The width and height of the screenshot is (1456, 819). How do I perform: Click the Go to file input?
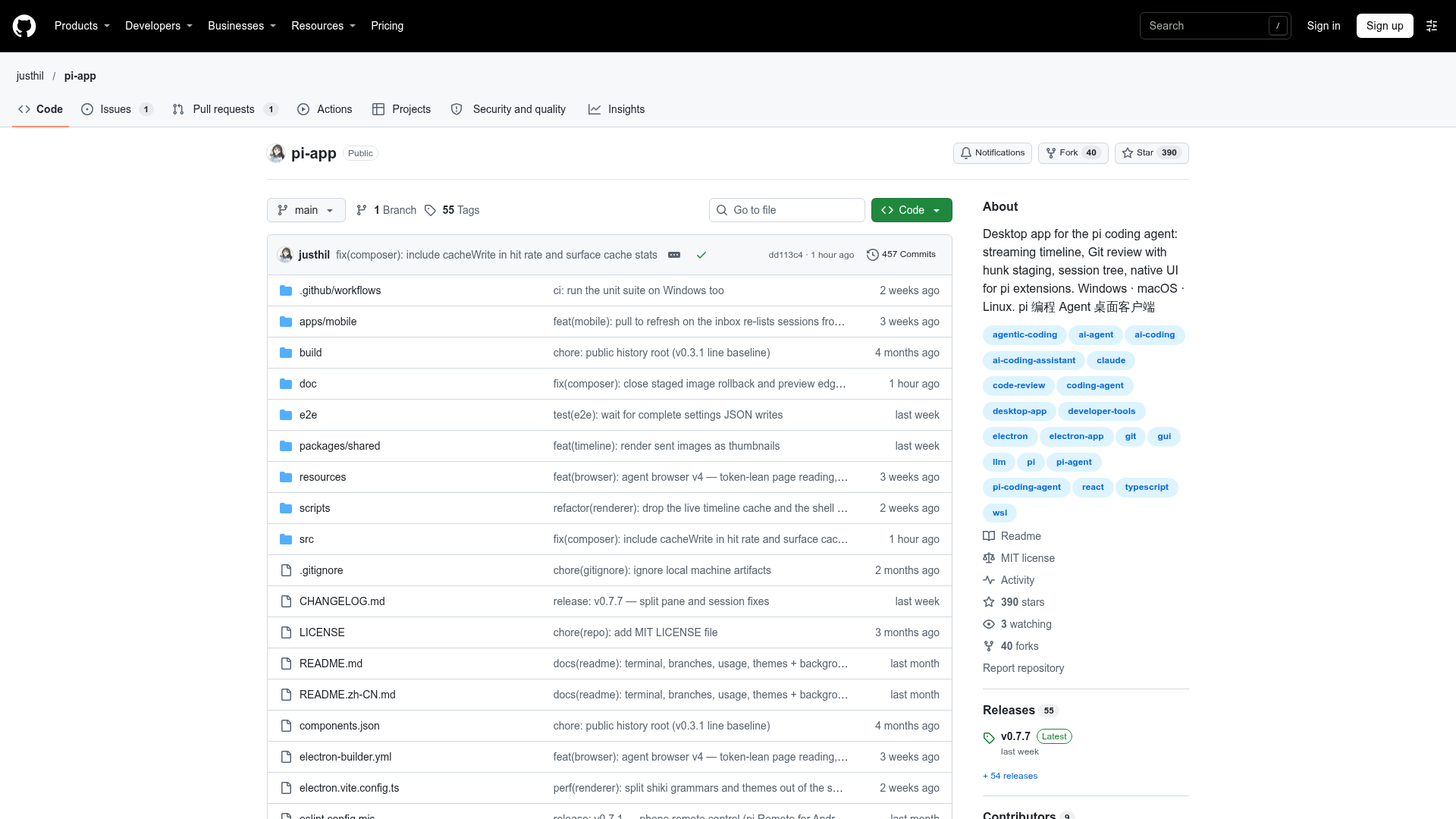tap(786, 210)
